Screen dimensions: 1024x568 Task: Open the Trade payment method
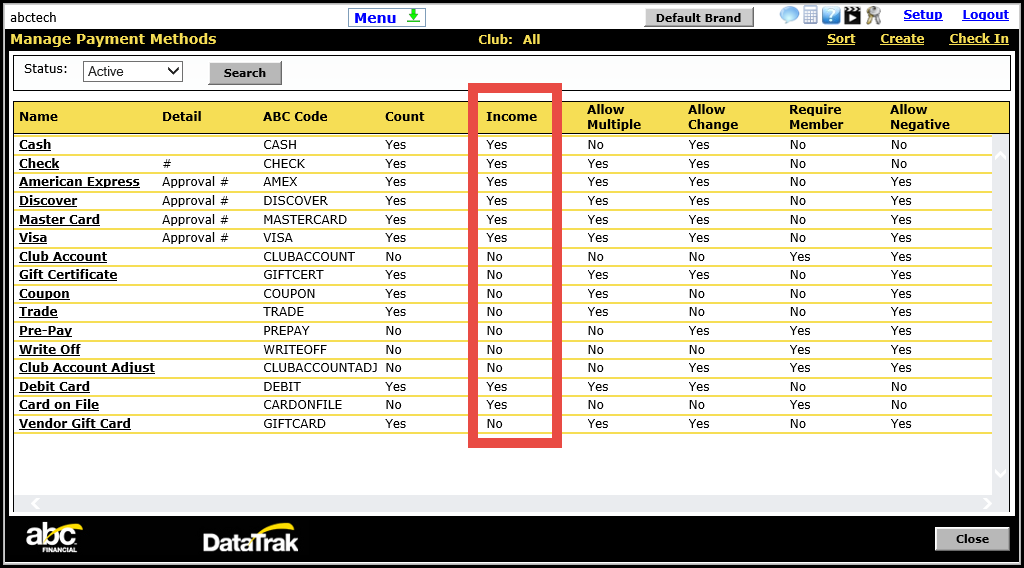pyautogui.click(x=38, y=311)
